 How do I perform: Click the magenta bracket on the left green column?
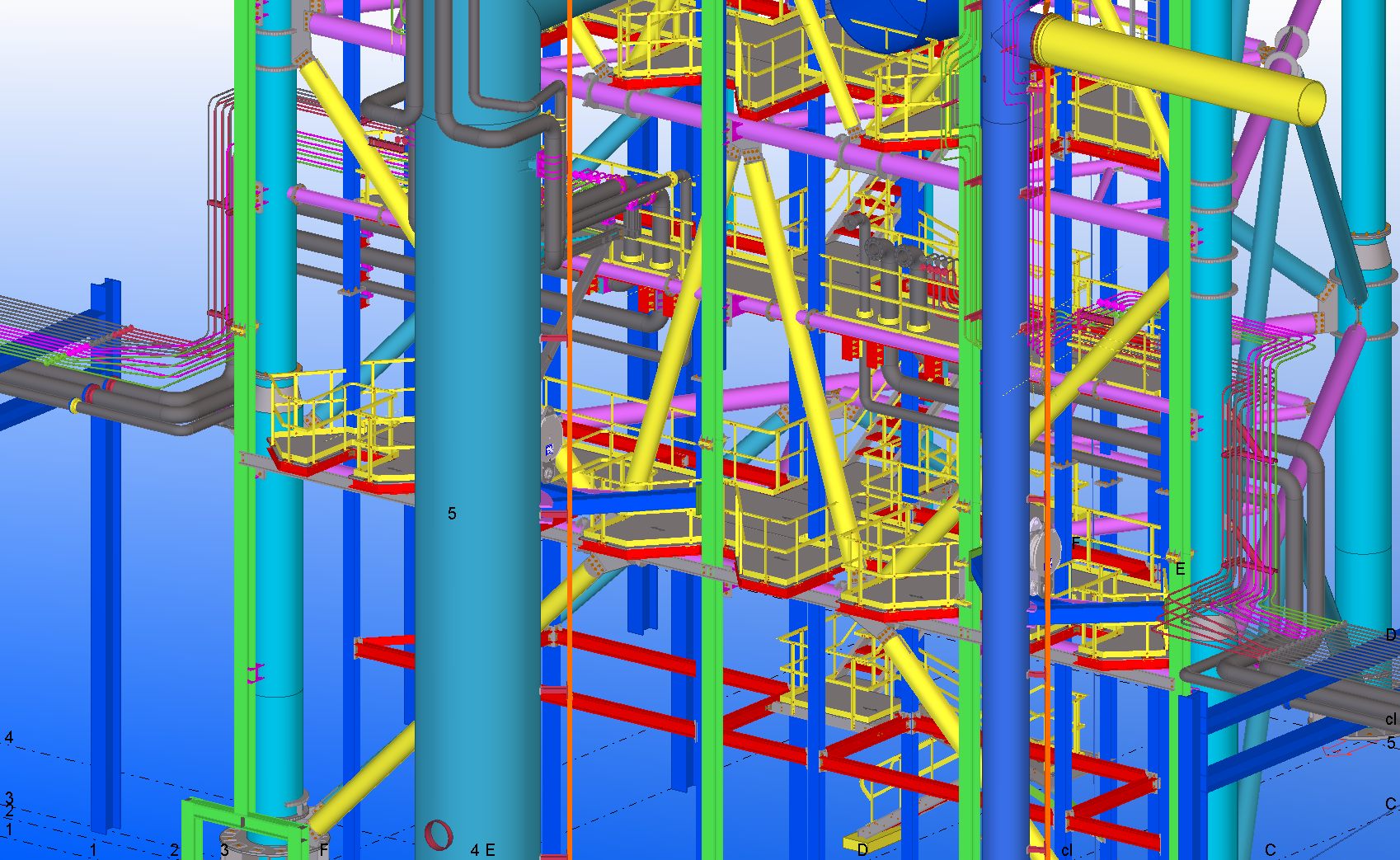tap(256, 674)
